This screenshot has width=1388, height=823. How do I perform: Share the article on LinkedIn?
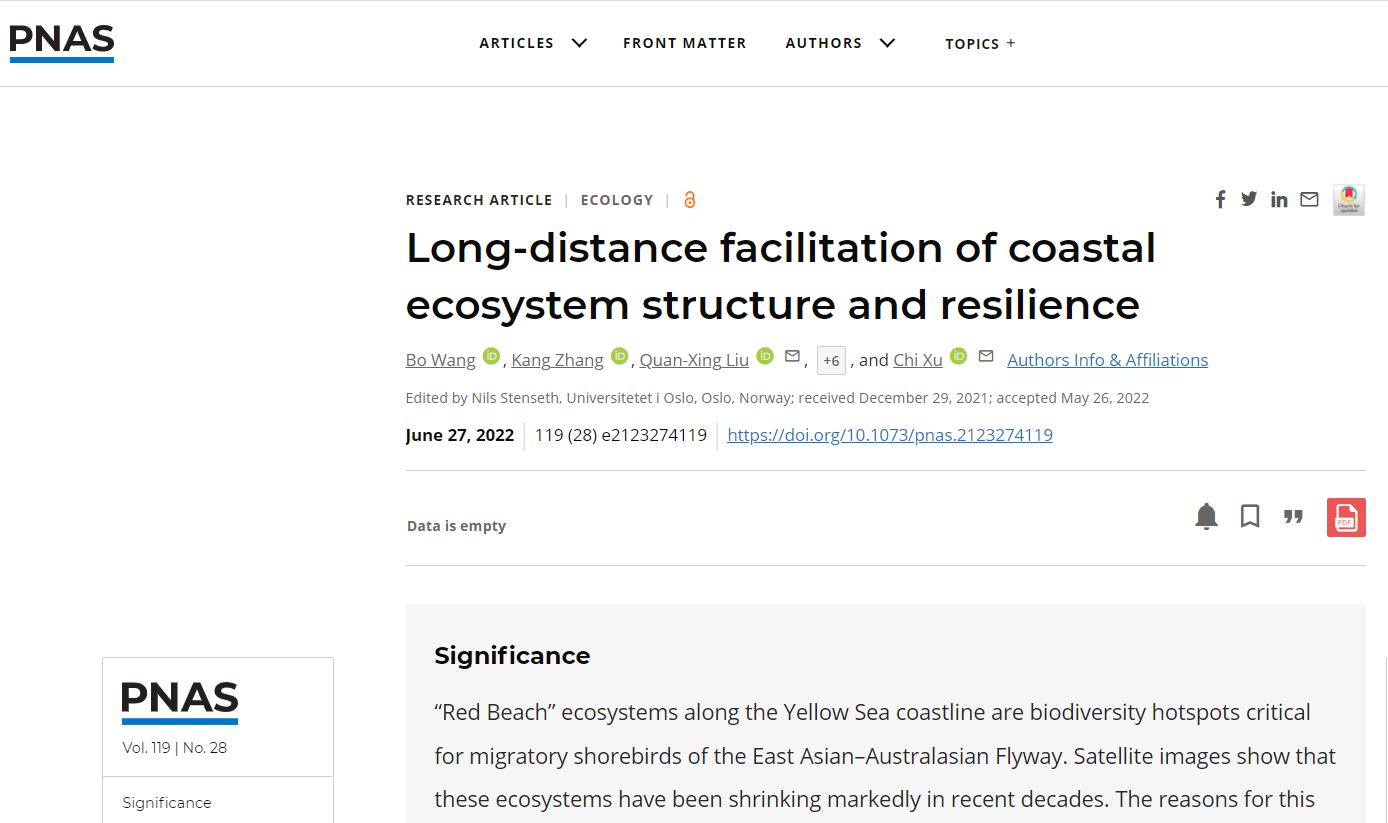[1279, 200]
